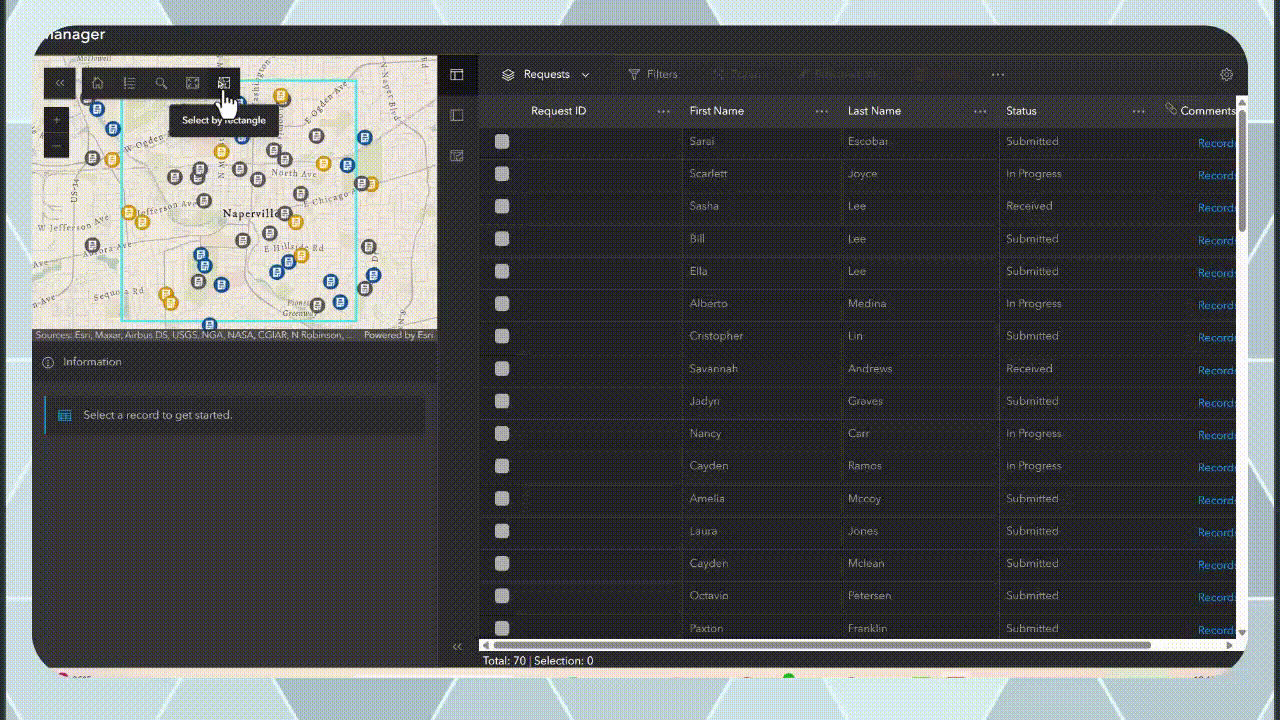Open Status column options menu

pyautogui.click(x=1138, y=111)
